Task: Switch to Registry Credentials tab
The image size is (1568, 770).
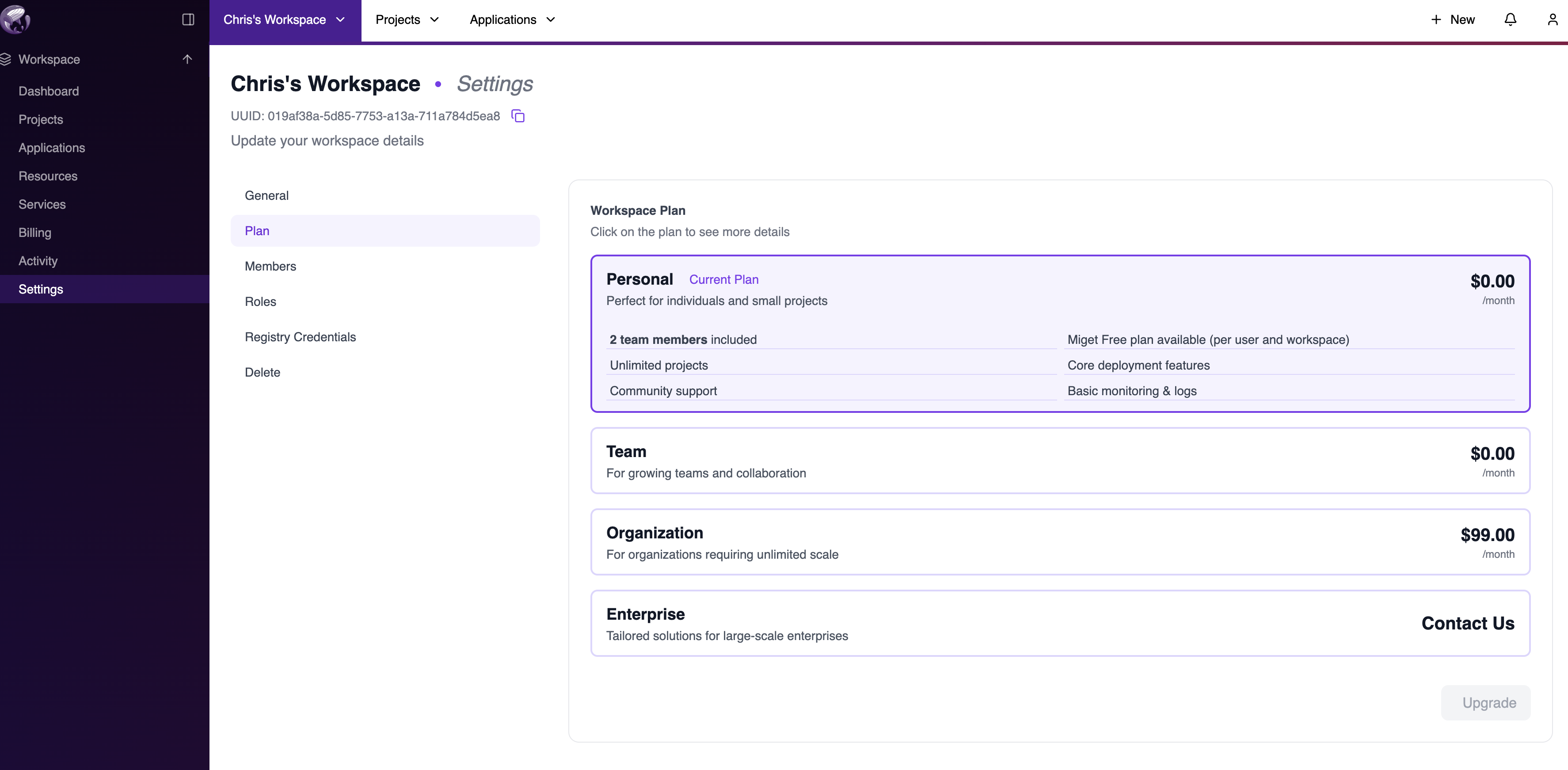Action: (300, 337)
